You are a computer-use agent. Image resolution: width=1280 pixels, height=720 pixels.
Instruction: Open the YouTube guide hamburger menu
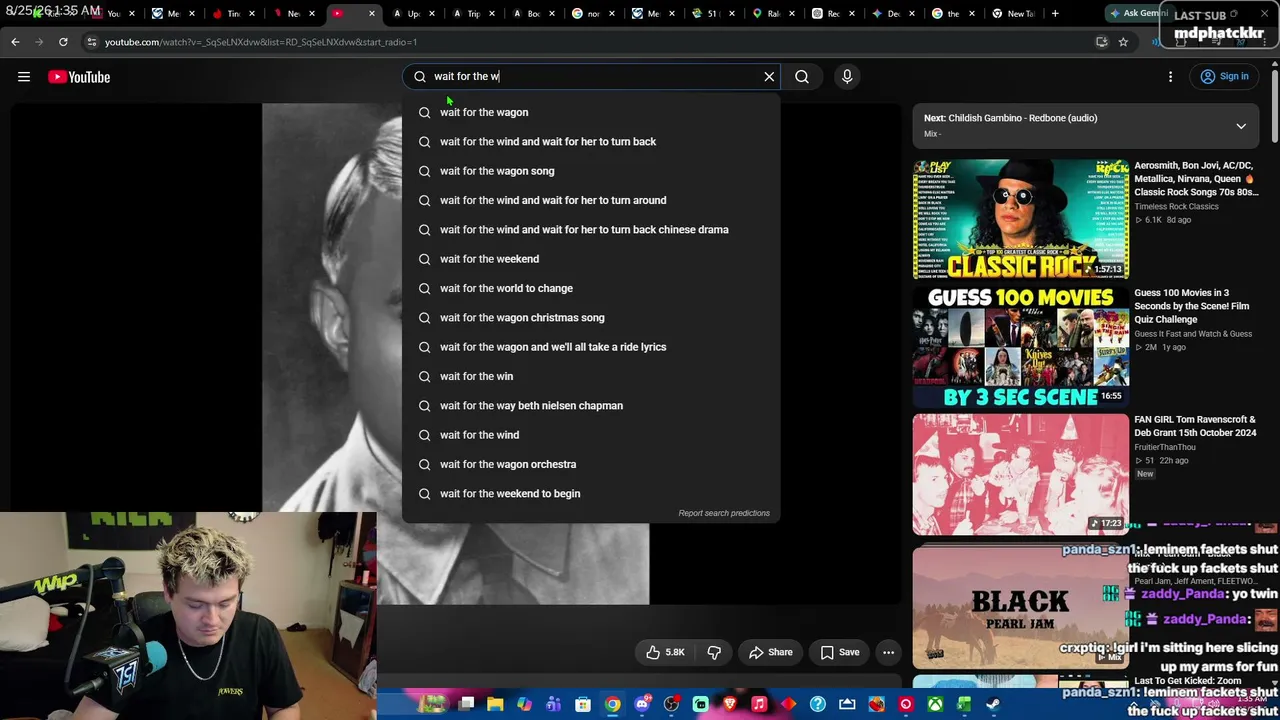pyautogui.click(x=24, y=77)
